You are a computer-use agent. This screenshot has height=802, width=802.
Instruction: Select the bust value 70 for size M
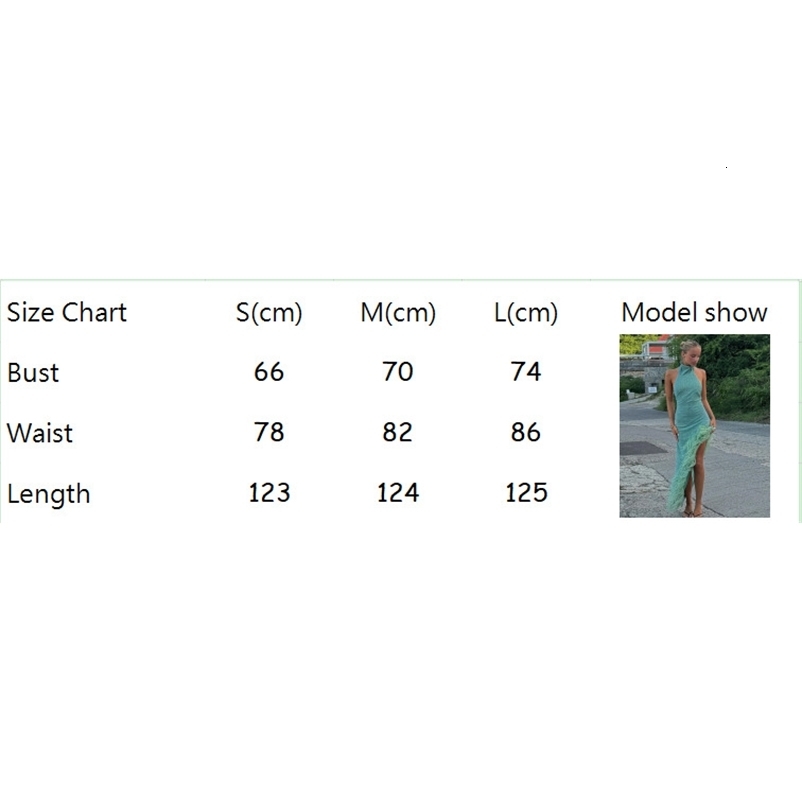(x=398, y=372)
